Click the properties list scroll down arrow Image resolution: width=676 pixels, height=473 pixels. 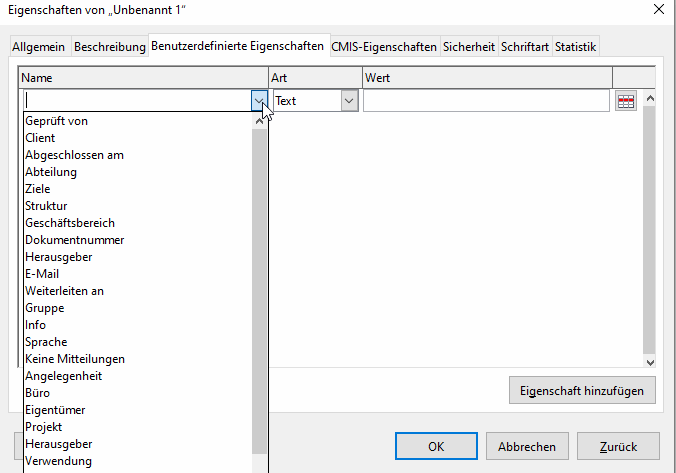point(650,362)
